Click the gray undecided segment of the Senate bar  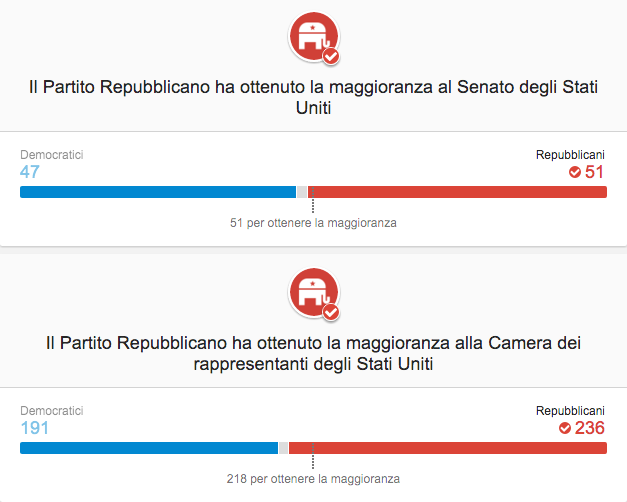(302, 192)
